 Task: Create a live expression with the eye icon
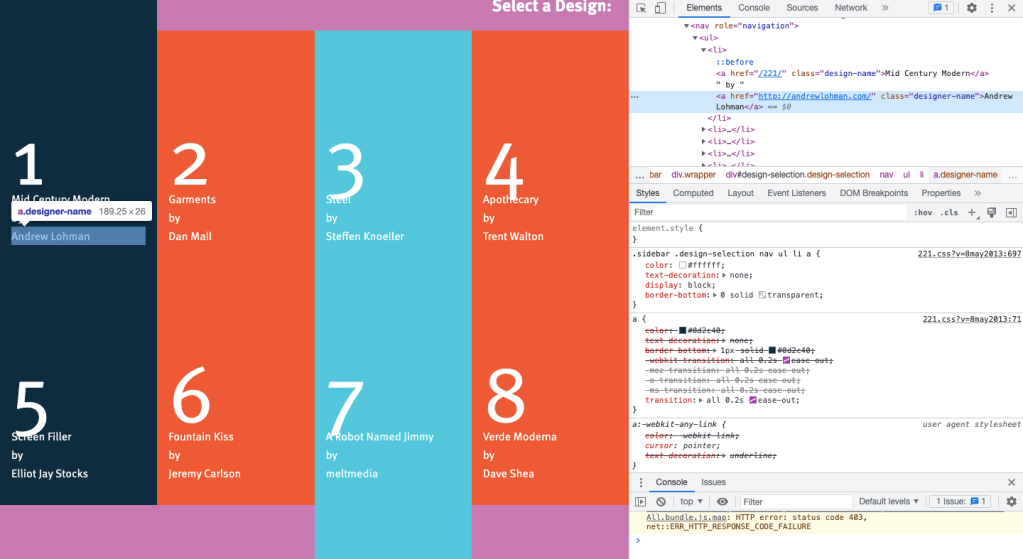click(x=722, y=501)
